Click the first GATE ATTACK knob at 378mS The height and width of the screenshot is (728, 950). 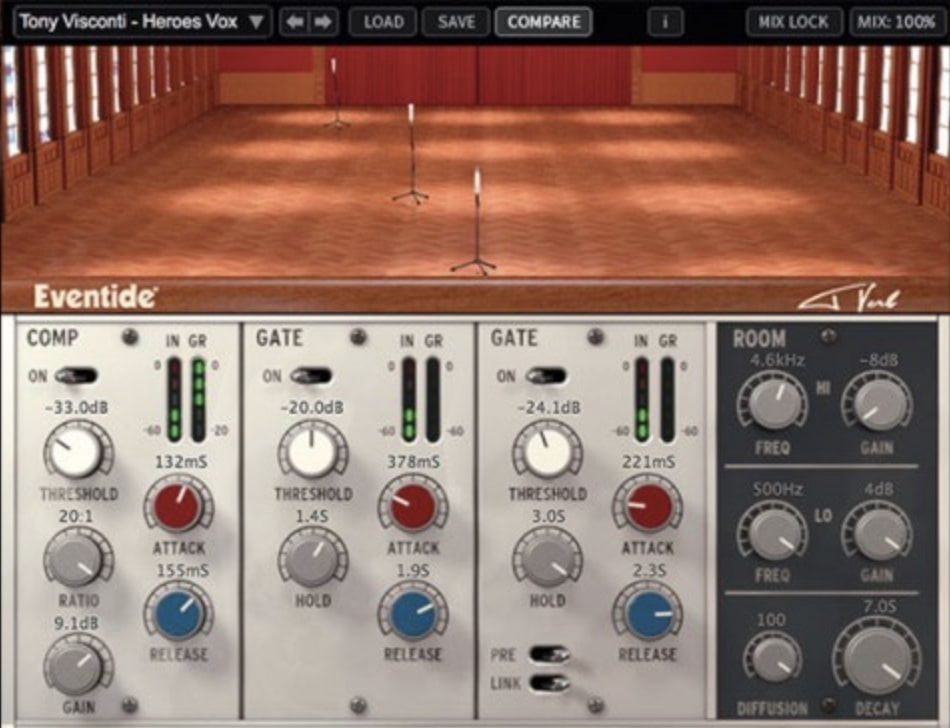[413, 506]
